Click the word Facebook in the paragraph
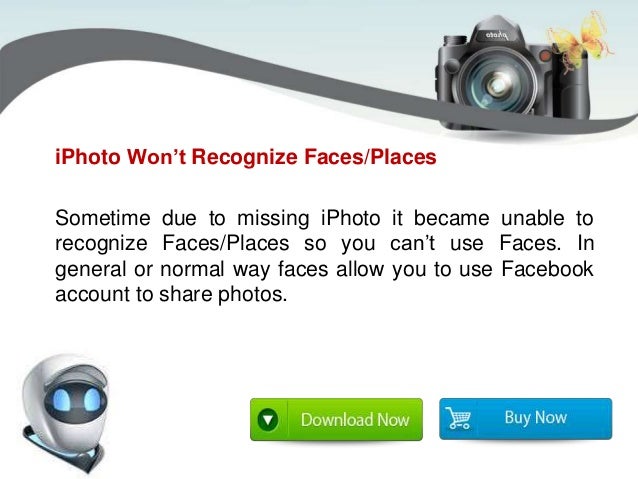Viewport: 638px width, 479px height. (x=547, y=269)
